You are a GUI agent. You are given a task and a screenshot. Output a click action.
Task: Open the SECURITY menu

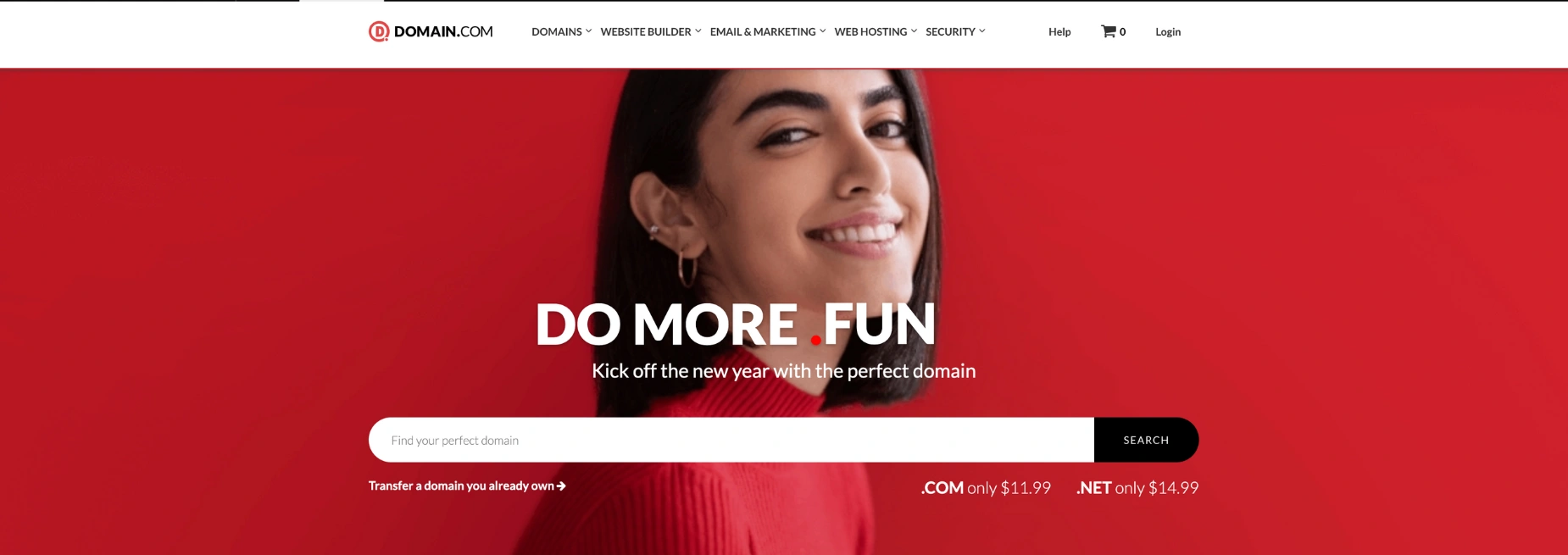(950, 31)
